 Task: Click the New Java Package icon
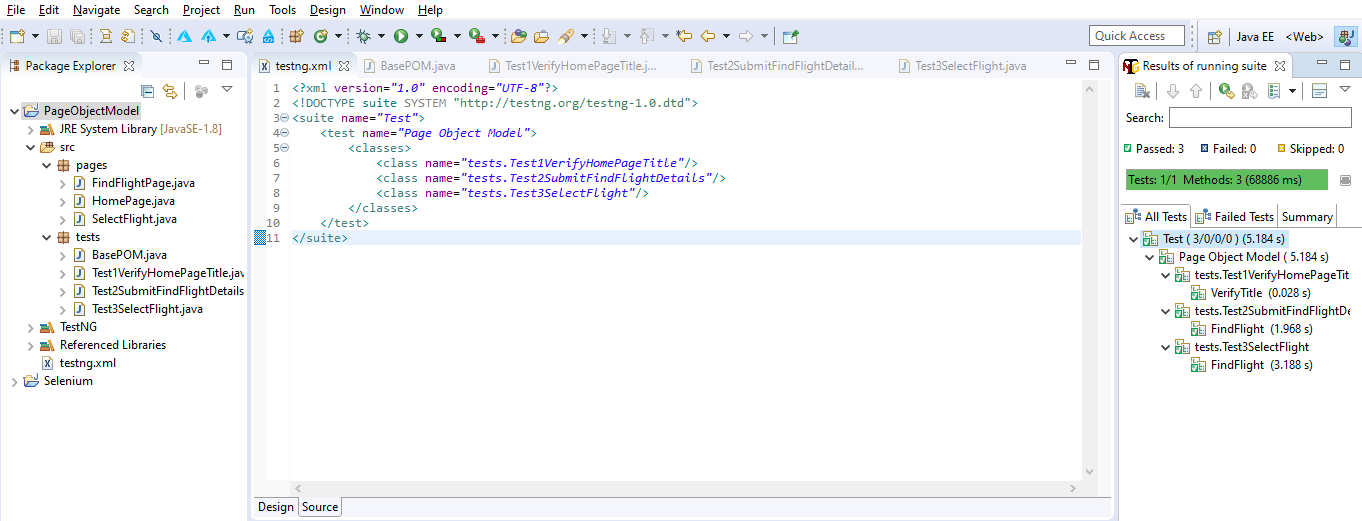[x=295, y=36]
